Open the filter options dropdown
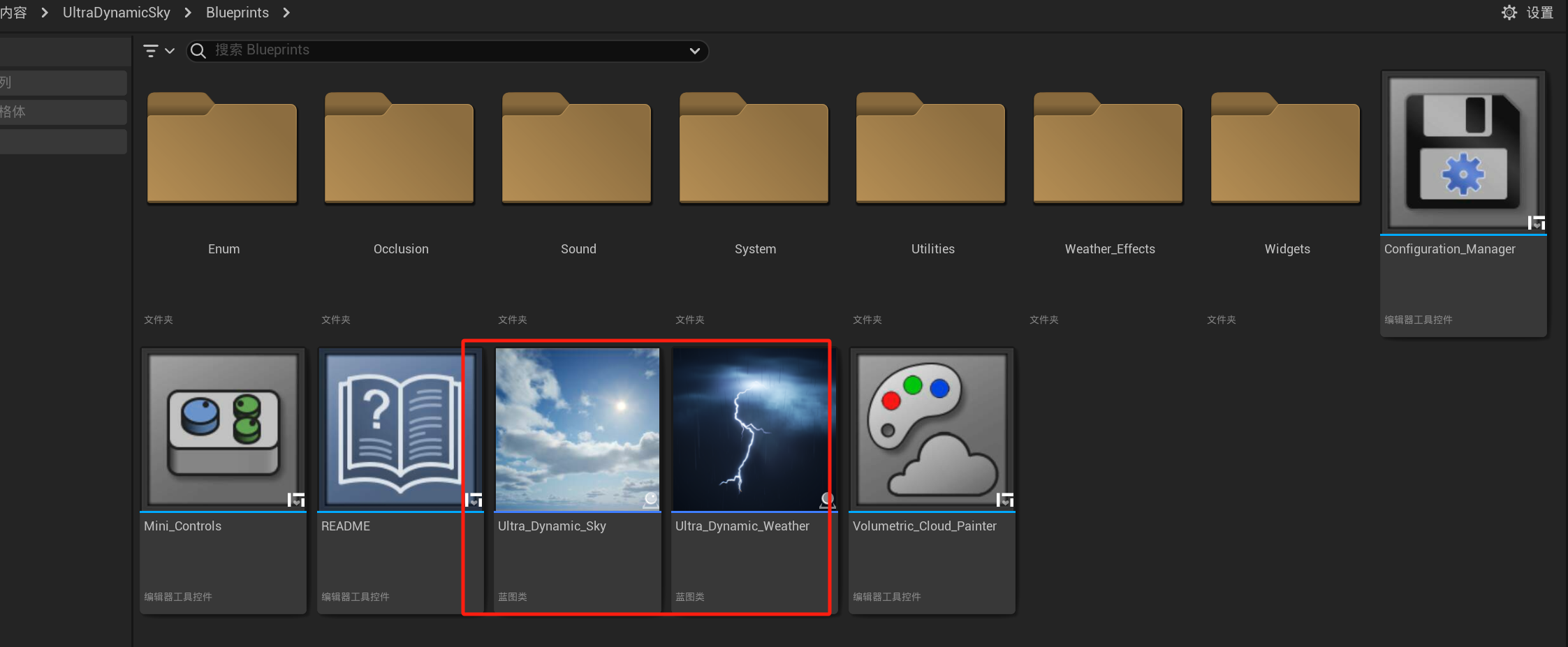Image resolution: width=1568 pixels, height=647 pixels. [x=159, y=50]
